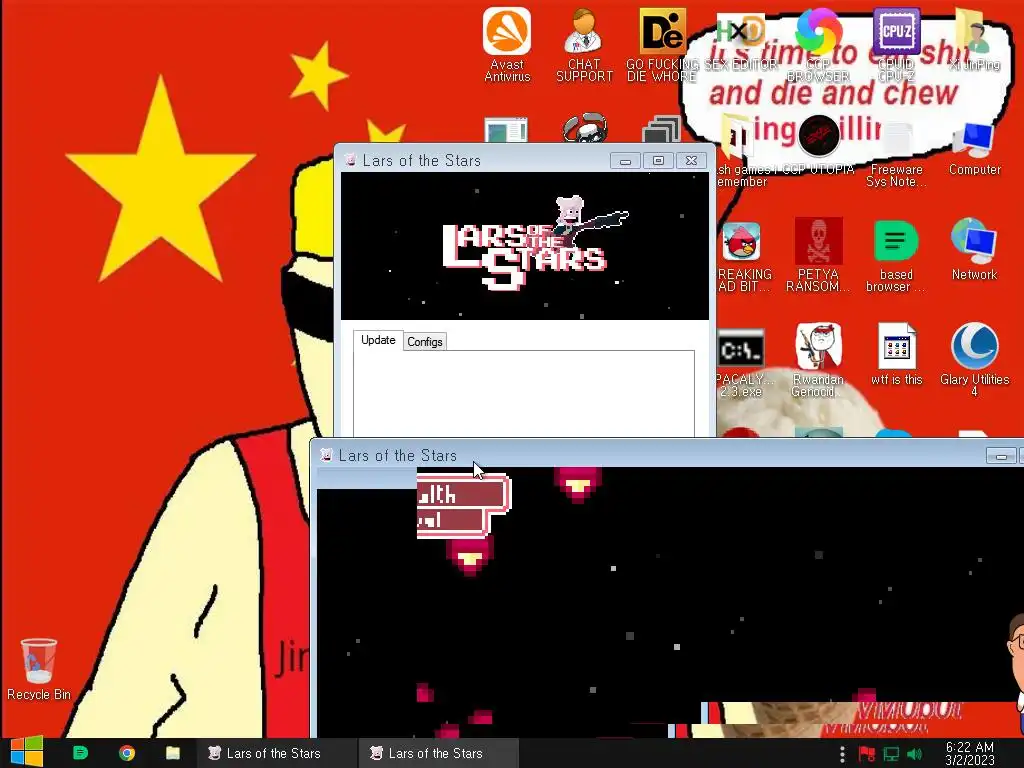Select second Lars of the Stars taskbar button

tap(438, 753)
